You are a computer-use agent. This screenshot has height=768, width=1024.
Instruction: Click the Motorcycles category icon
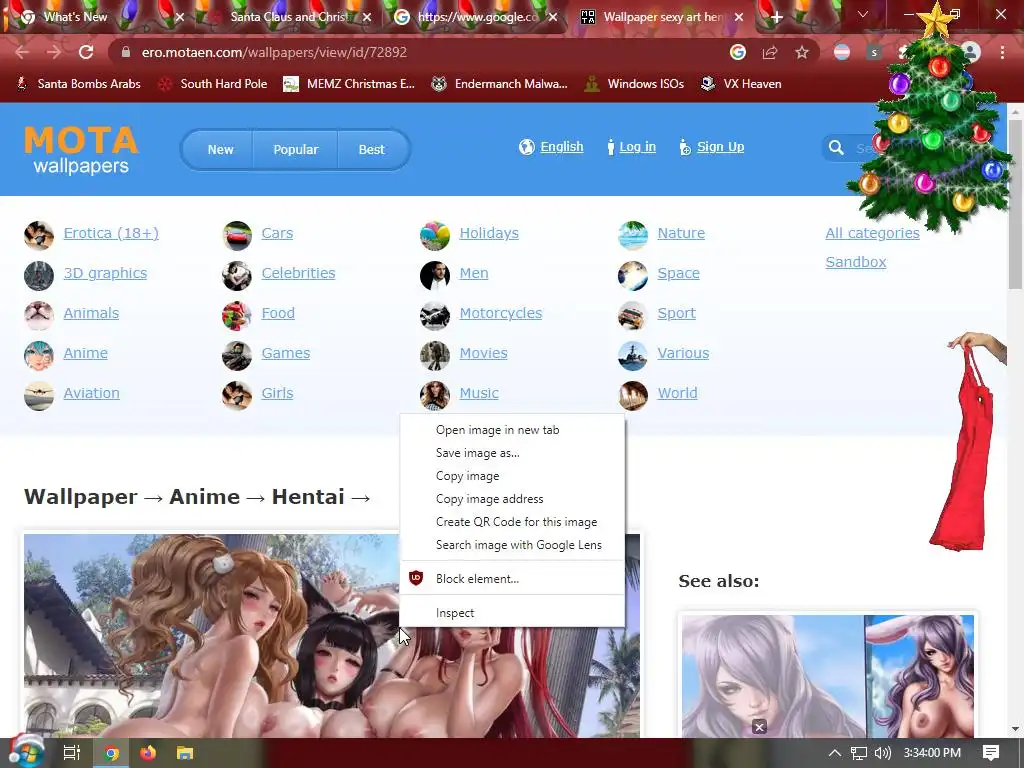[x=435, y=315]
